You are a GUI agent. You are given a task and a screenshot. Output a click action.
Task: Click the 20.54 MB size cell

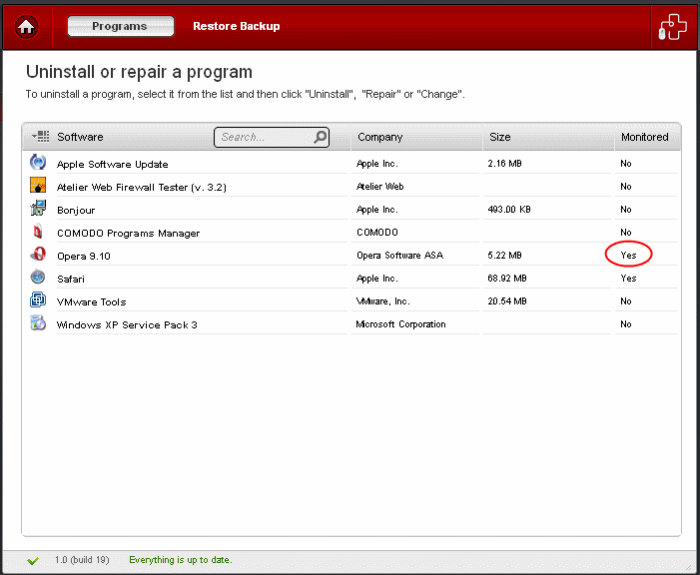(507, 301)
